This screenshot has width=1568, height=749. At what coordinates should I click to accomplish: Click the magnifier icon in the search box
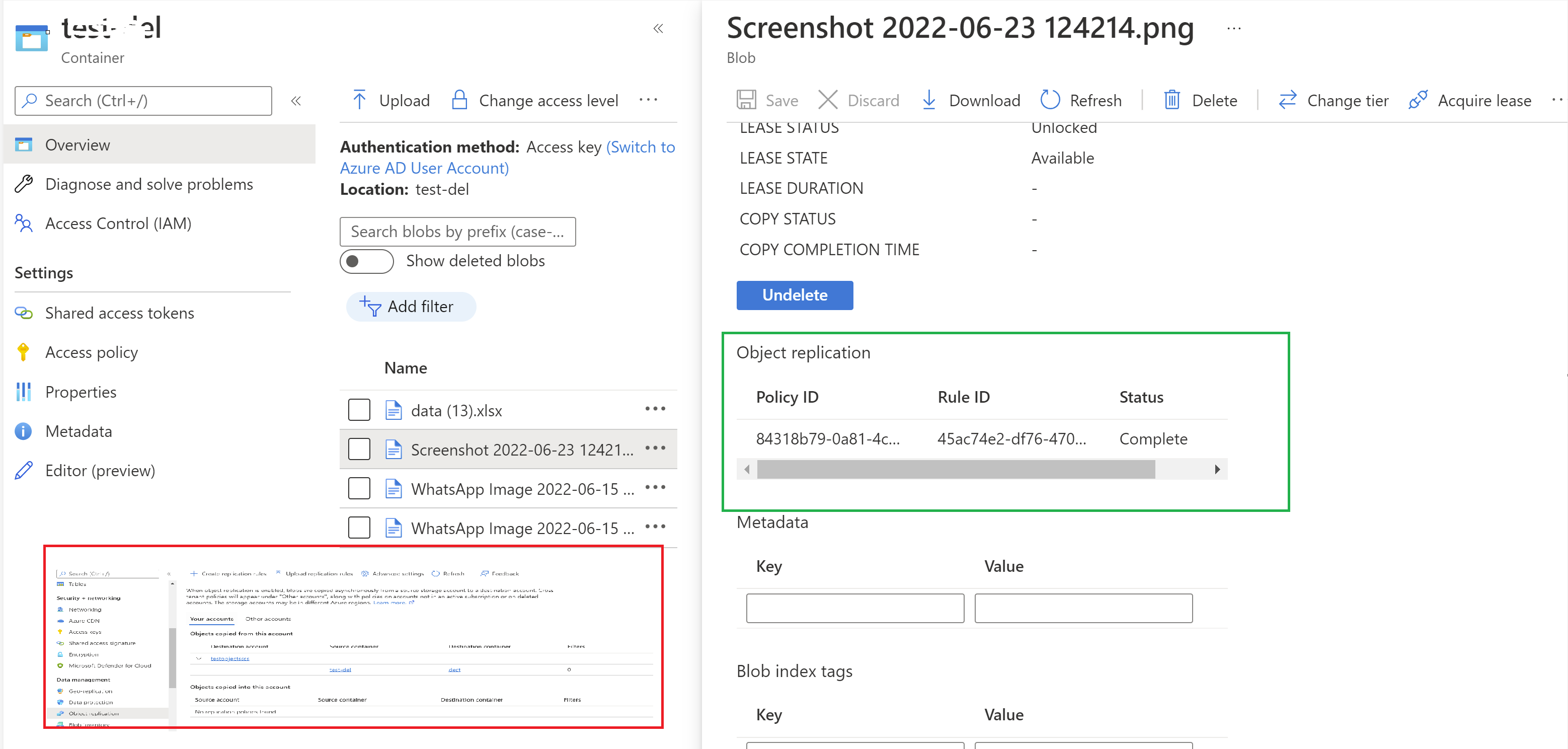pyautogui.click(x=29, y=101)
